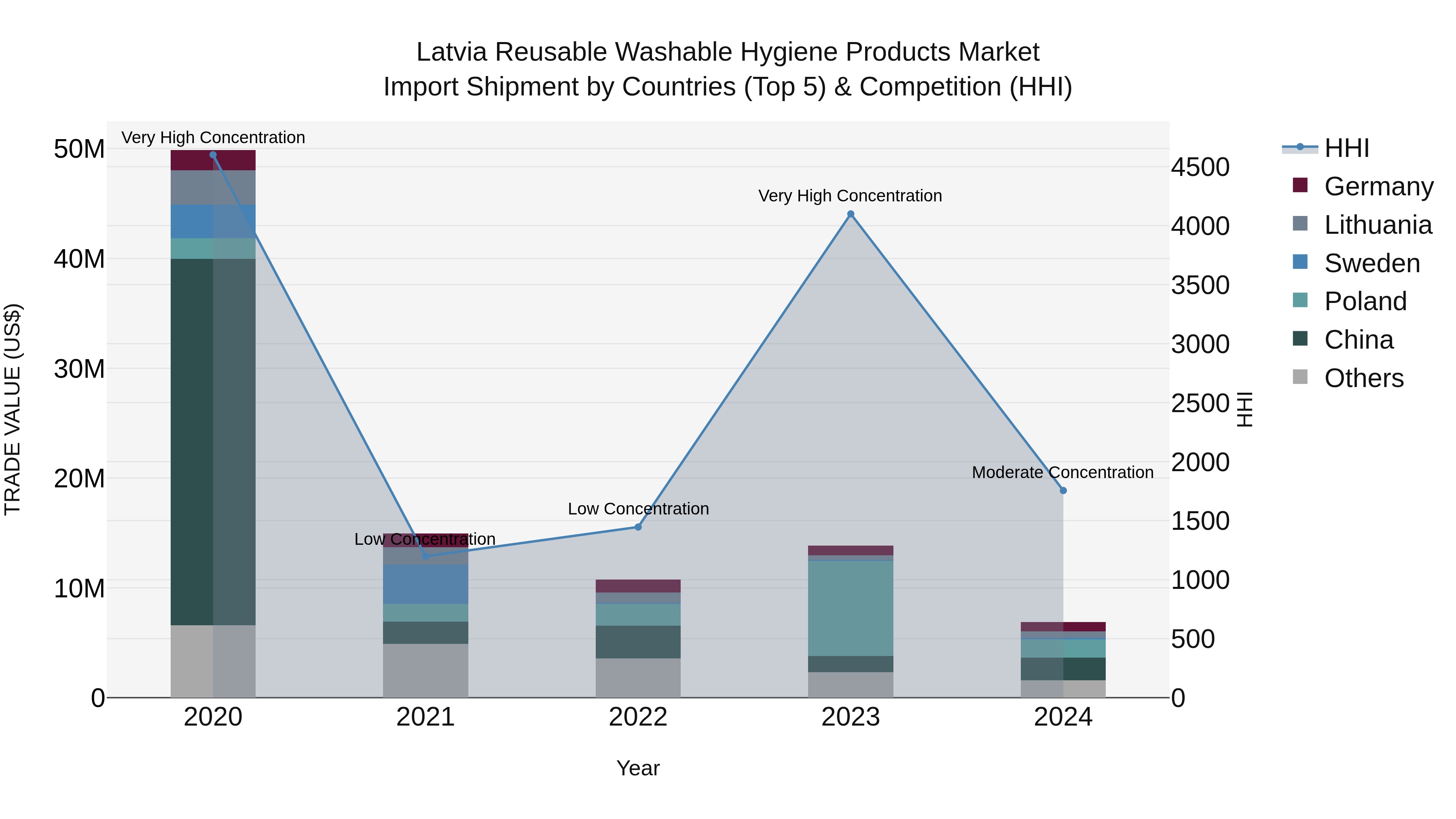Click the 2021 HHI data point
The width and height of the screenshot is (1456, 819).
pos(425,556)
